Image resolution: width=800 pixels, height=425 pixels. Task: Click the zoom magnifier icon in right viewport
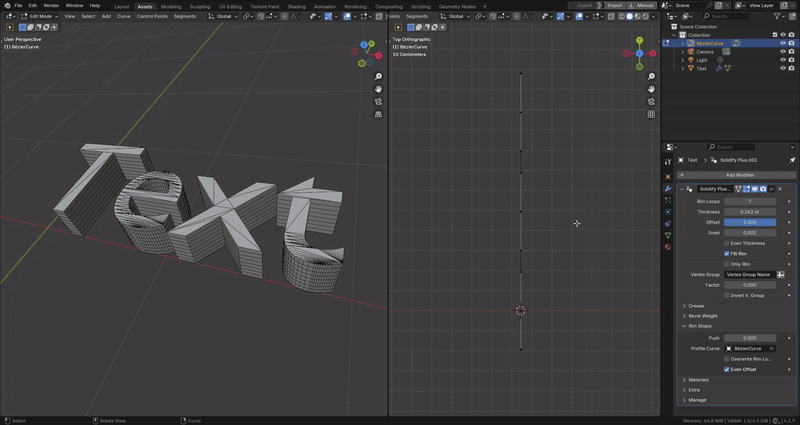[x=651, y=77]
